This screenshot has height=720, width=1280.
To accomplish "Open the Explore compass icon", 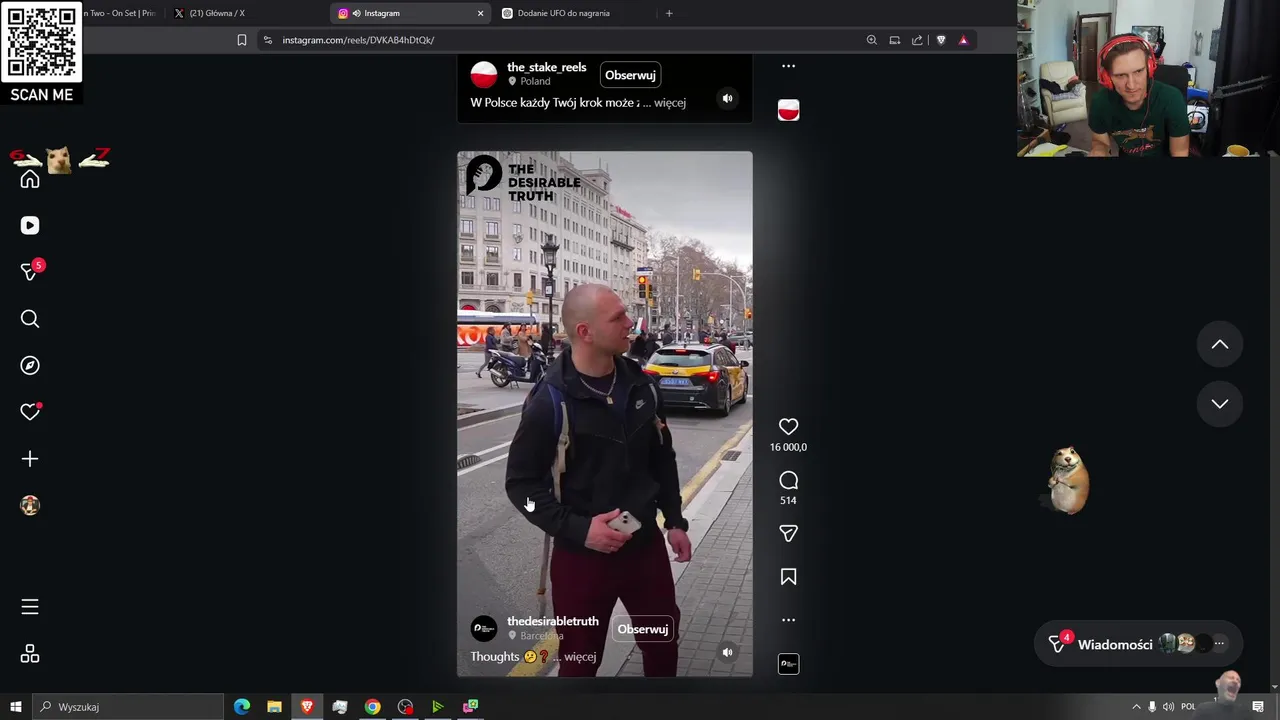I will [30, 365].
